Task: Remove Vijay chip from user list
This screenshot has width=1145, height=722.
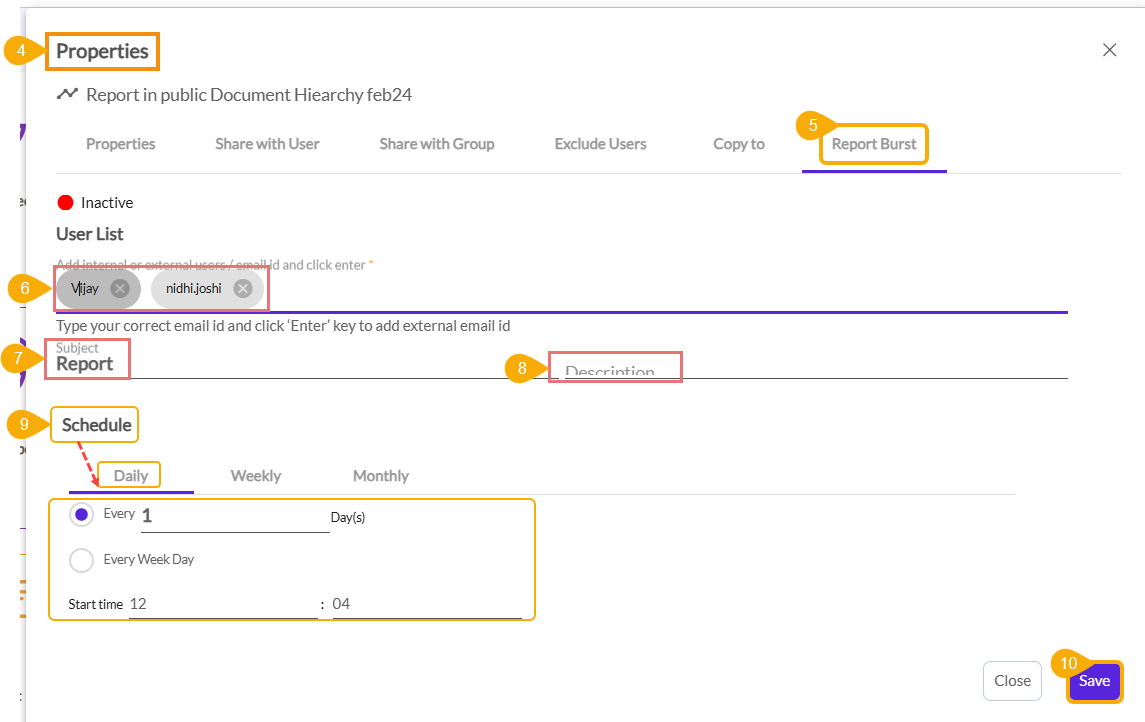Action: point(120,289)
